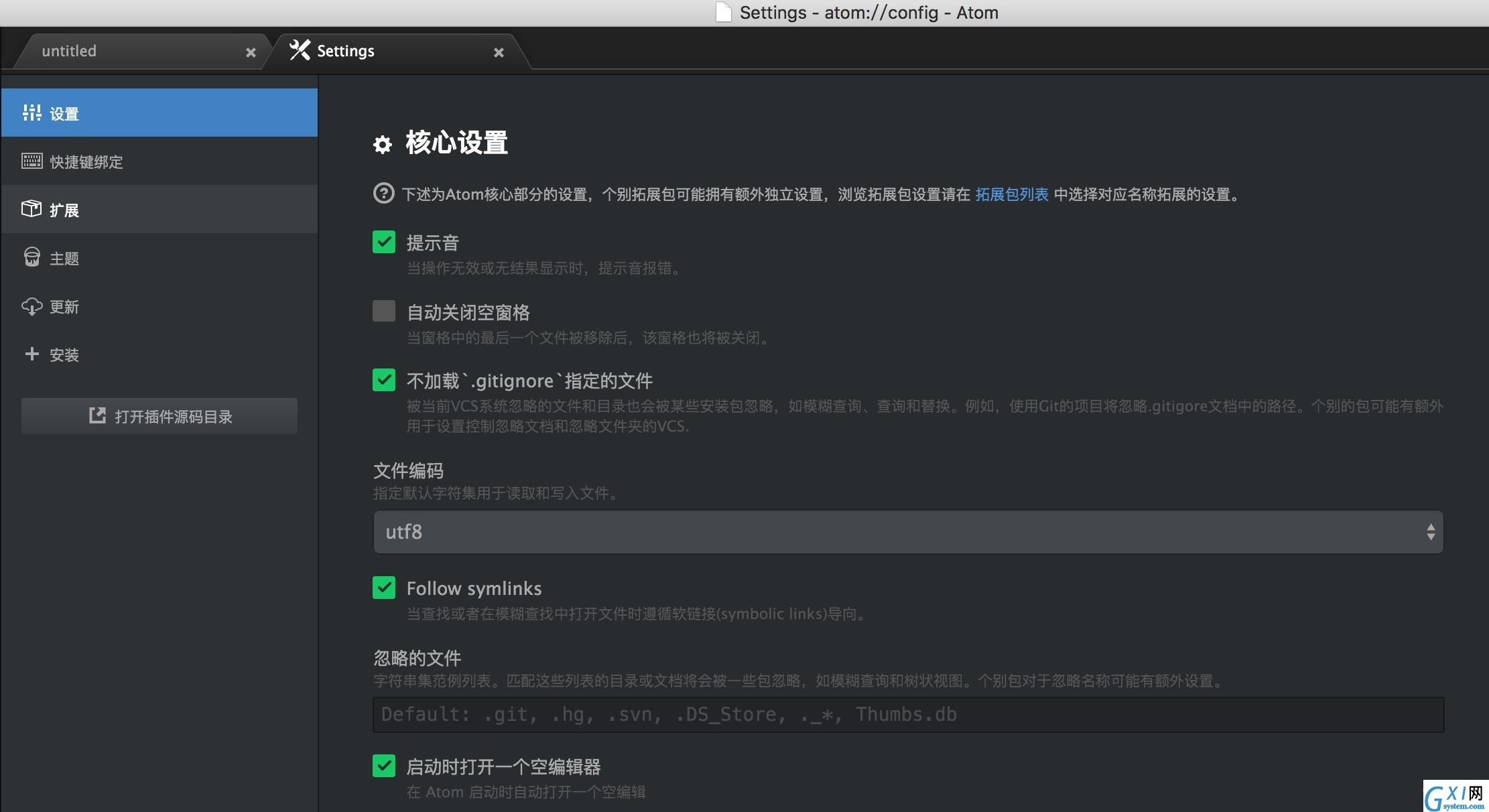Click 指定默认字符集用于读取和写入文件 description

[x=496, y=493]
